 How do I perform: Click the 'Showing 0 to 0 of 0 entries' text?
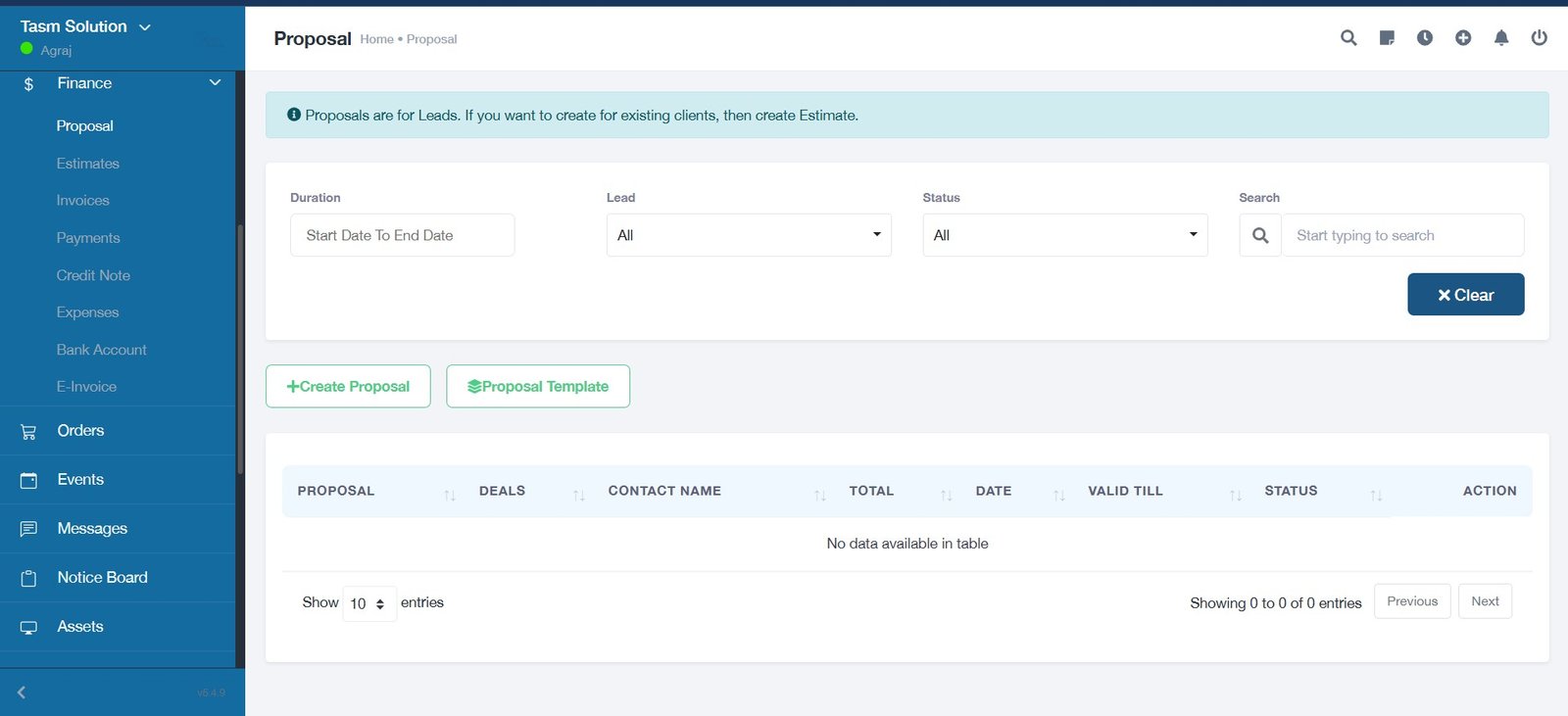(1276, 603)
